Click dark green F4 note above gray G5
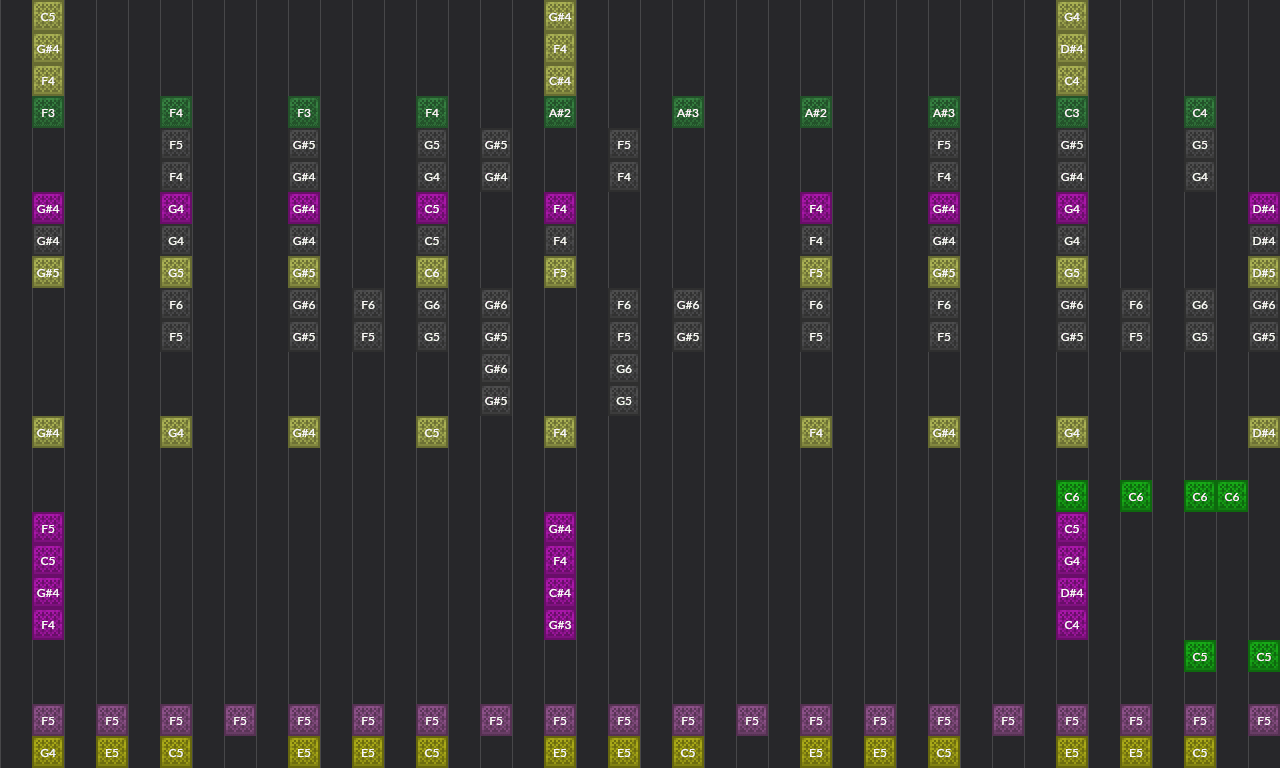Viewport: 1280px width, 768px height. tap(432, 113)
